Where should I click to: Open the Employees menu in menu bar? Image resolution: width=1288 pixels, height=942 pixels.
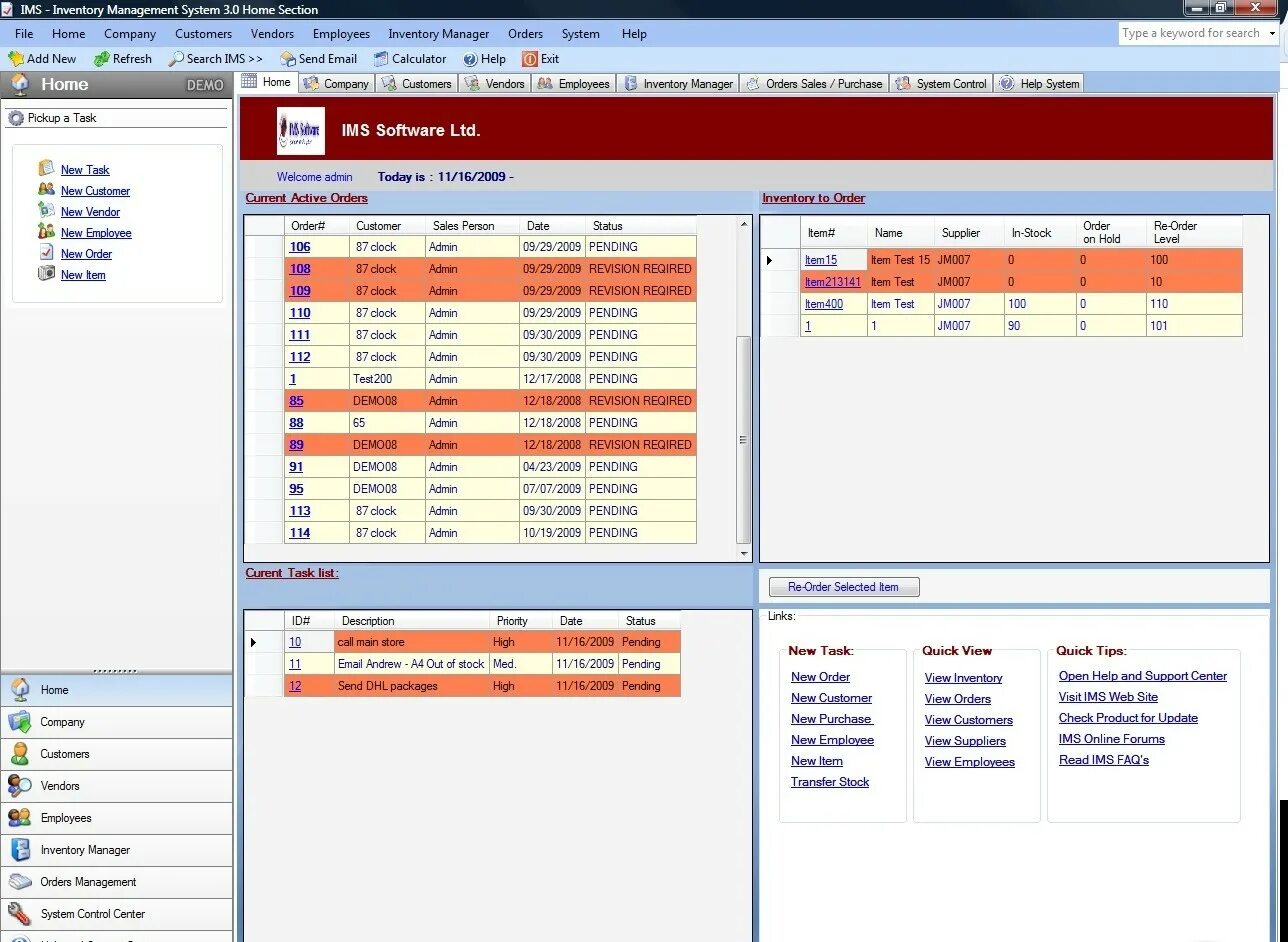pos(341,34)
